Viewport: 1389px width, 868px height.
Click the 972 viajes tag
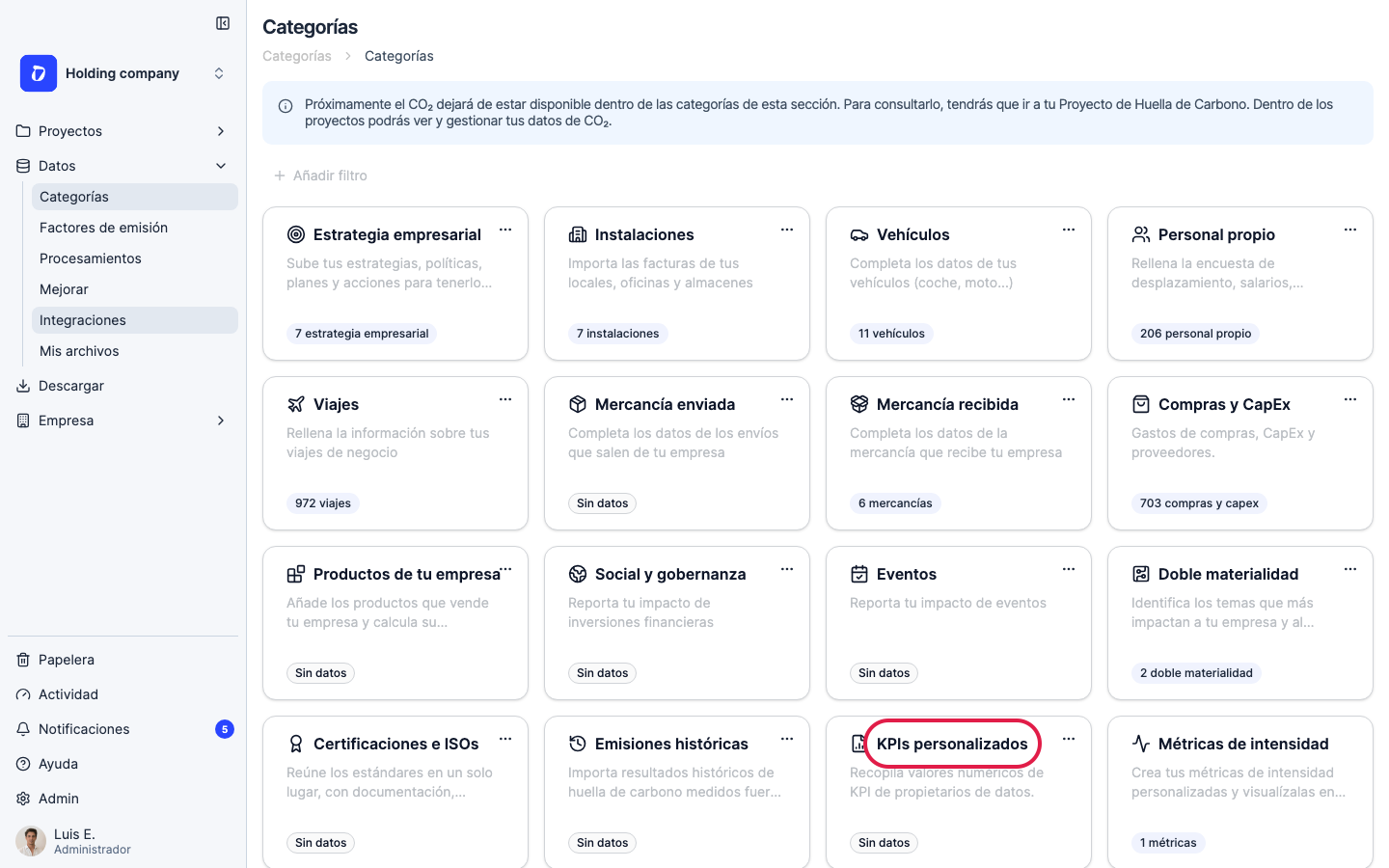(323, 503)
